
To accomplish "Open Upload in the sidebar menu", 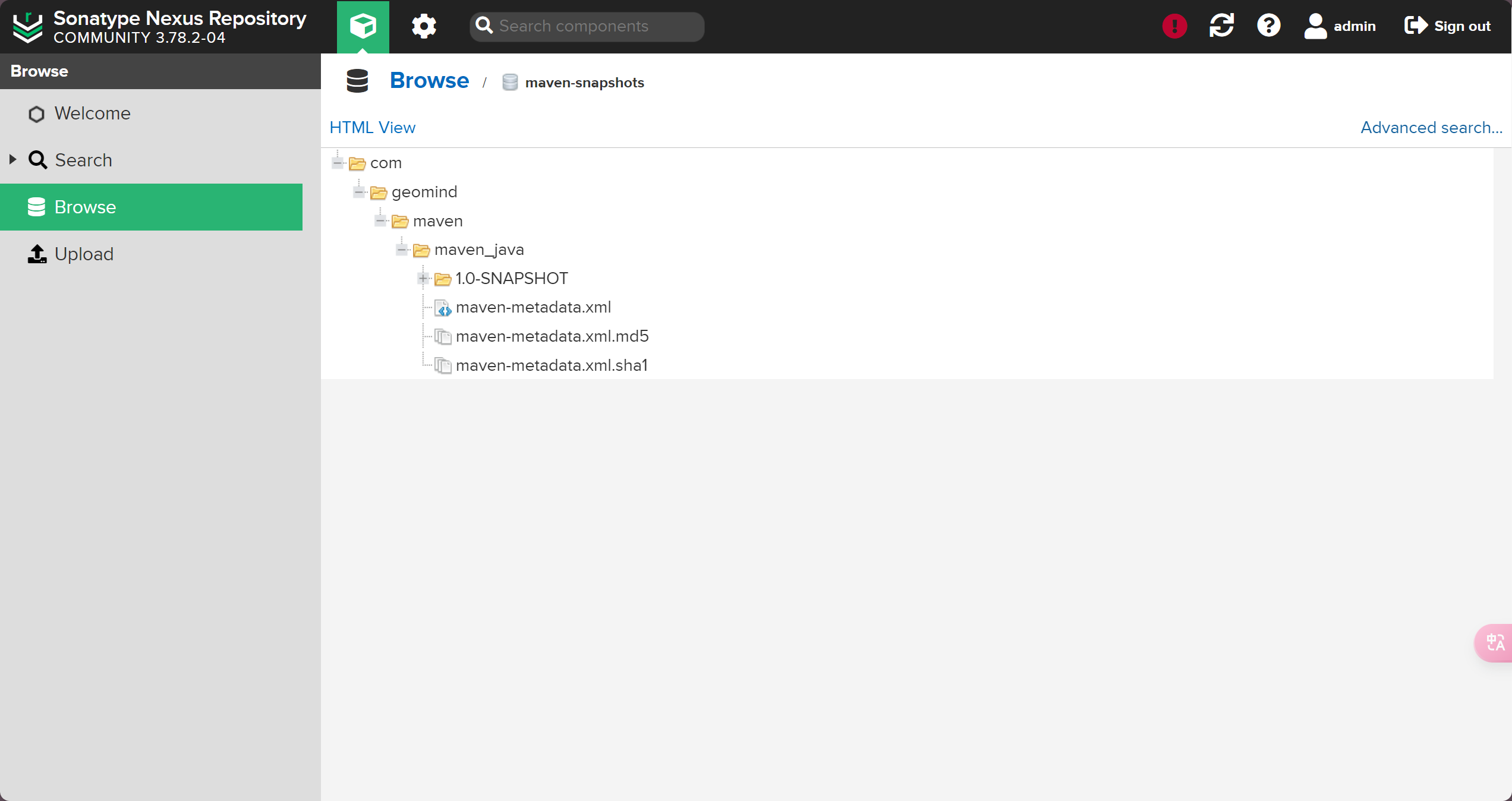I will point(151,254).
